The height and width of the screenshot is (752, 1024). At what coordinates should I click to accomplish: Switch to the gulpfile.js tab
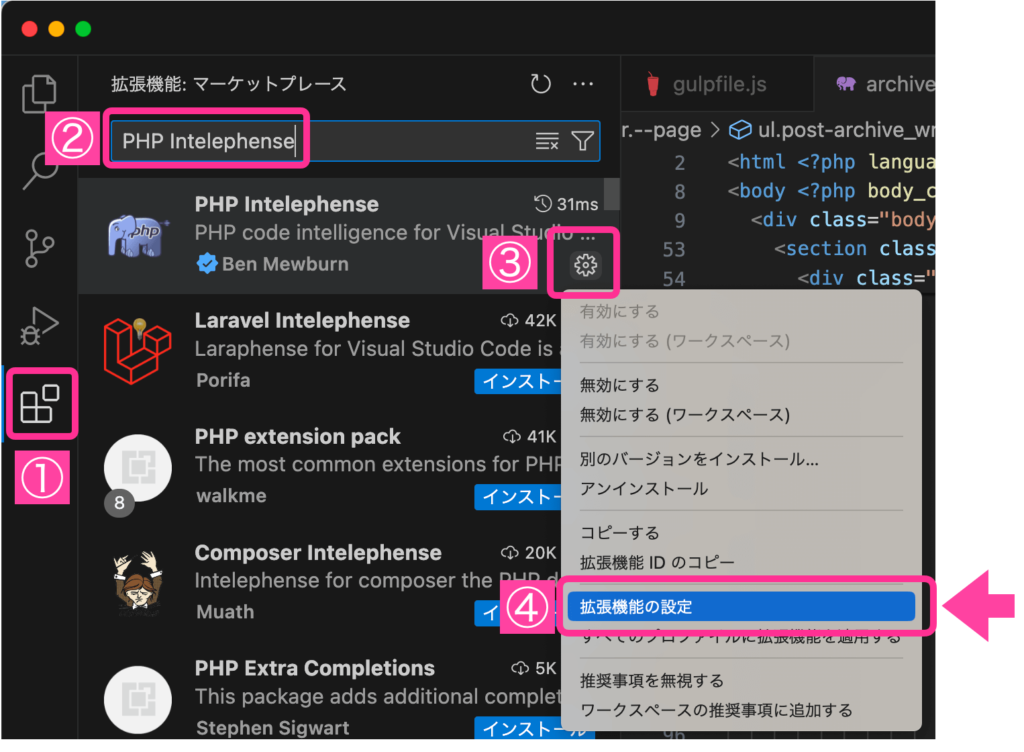click(x=717, y=84)
